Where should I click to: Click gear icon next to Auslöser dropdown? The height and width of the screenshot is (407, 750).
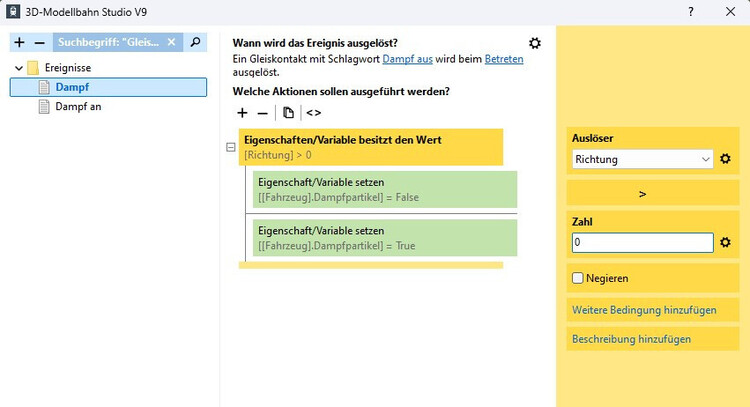(x=726, y=159)
